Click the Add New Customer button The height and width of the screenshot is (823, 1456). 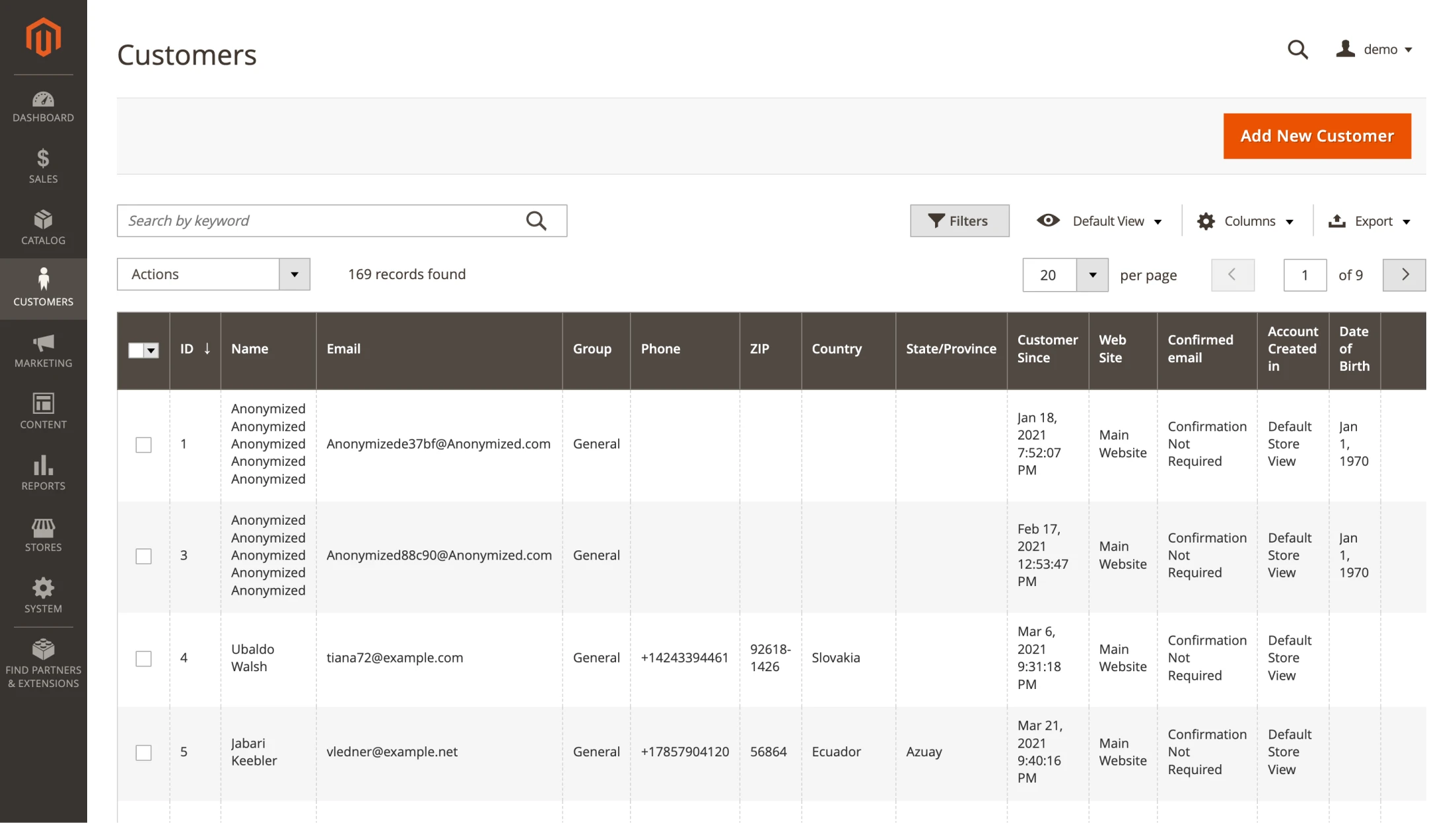[1317, 136]
